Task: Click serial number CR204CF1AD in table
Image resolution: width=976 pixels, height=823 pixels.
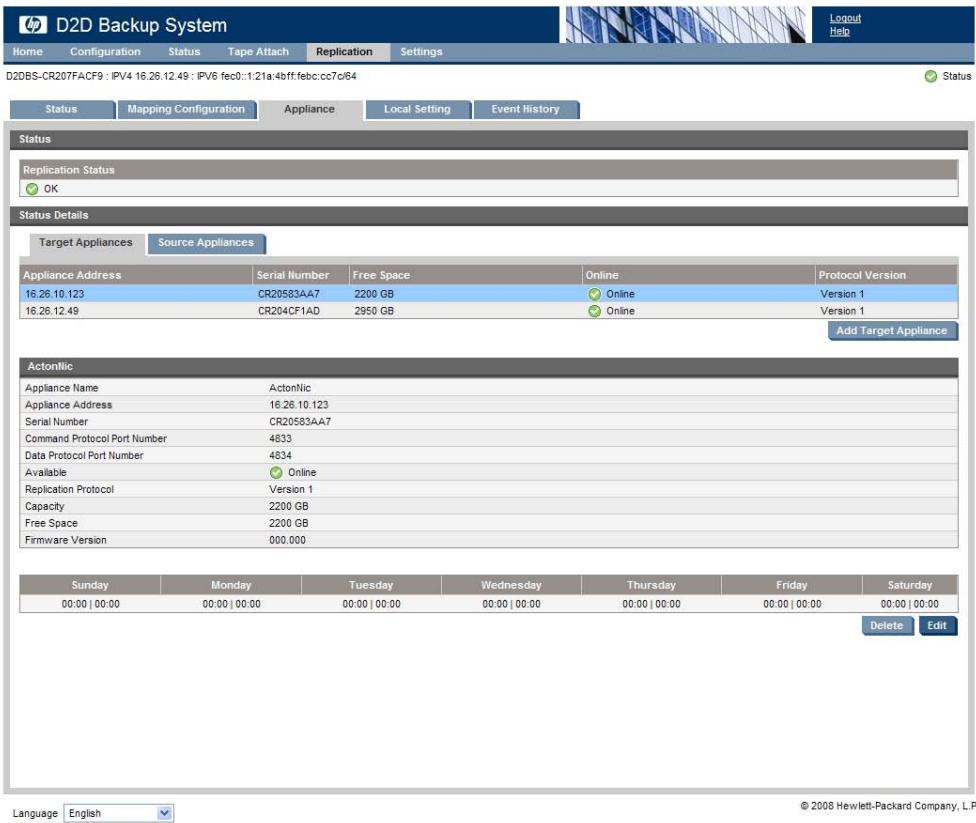Action: tap(289, 311)
